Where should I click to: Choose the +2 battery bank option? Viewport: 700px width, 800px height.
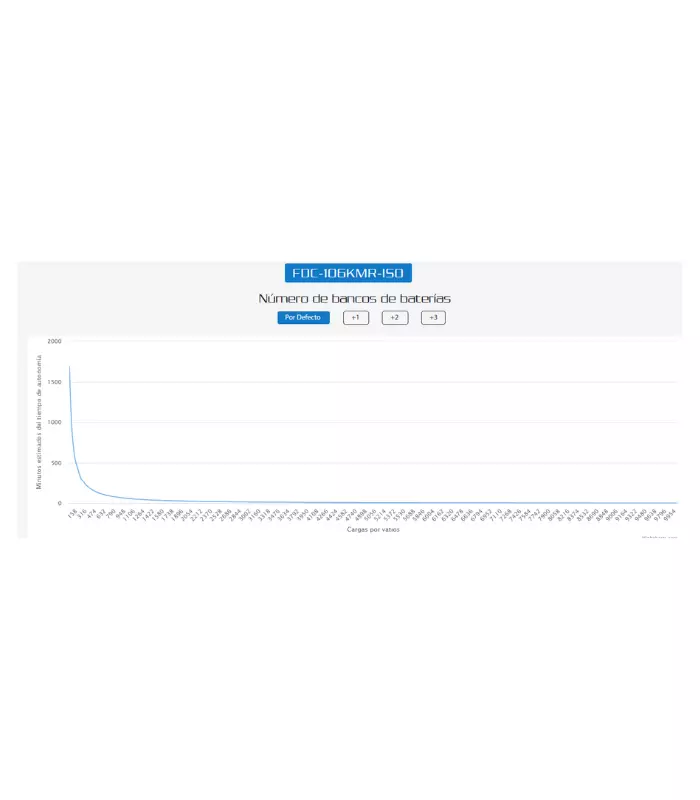coord(395,318)
